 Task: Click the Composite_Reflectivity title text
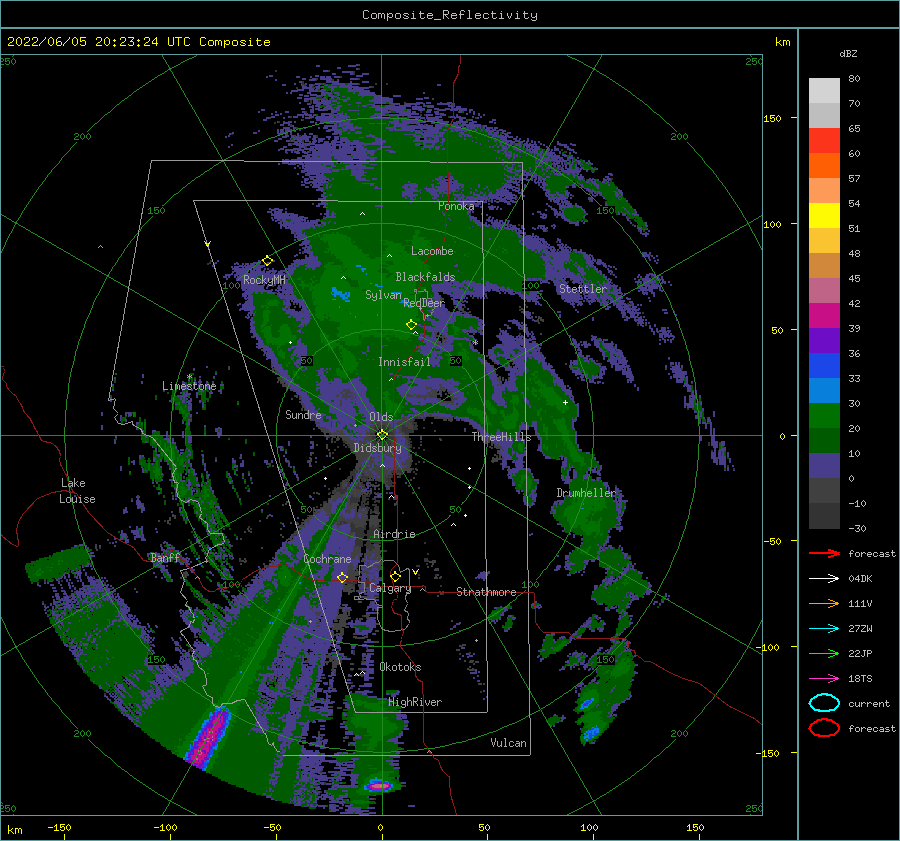pyautogui.click(x=449, y=15)
